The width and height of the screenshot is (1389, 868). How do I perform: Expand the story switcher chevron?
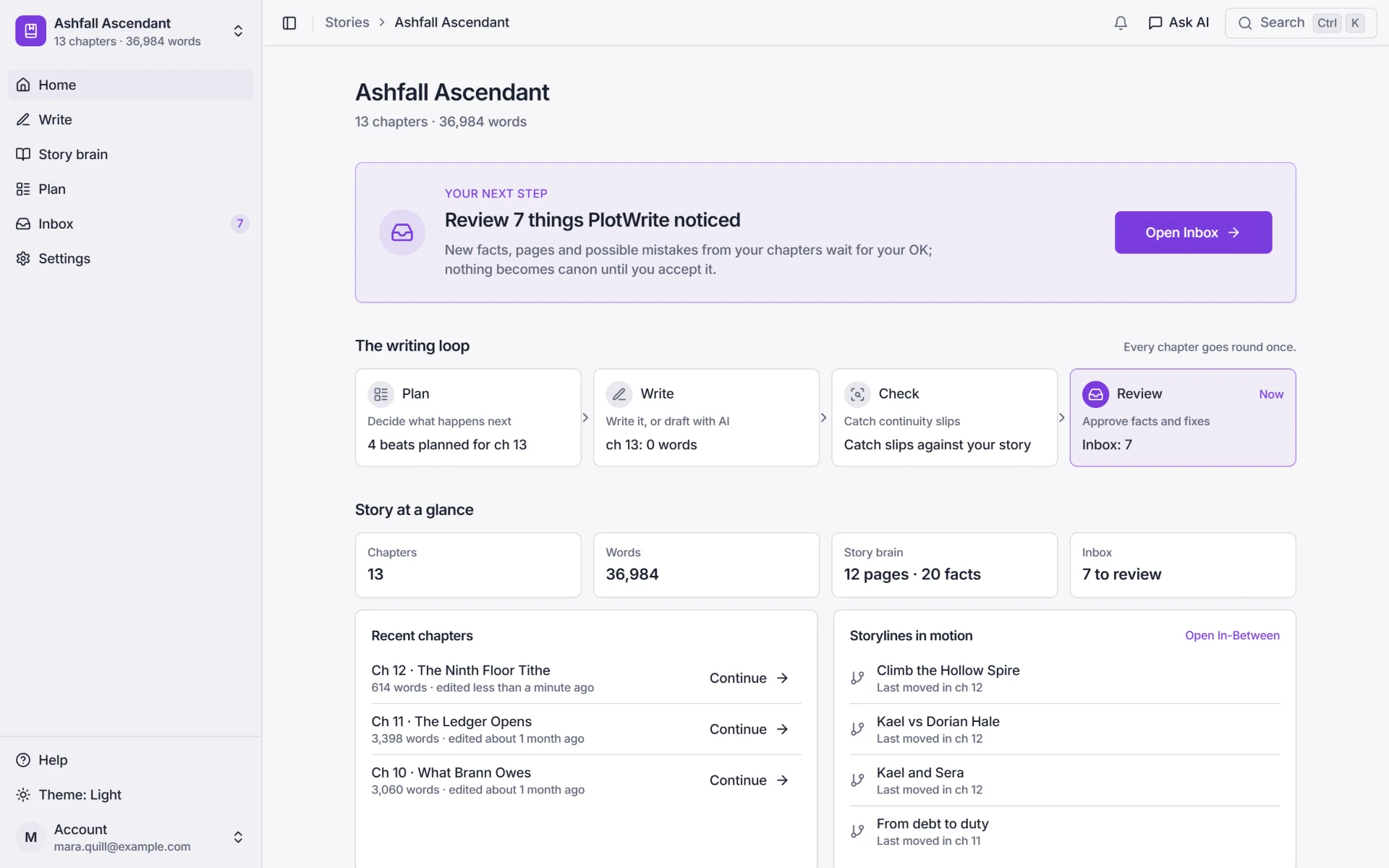click(x=238, y=31)
